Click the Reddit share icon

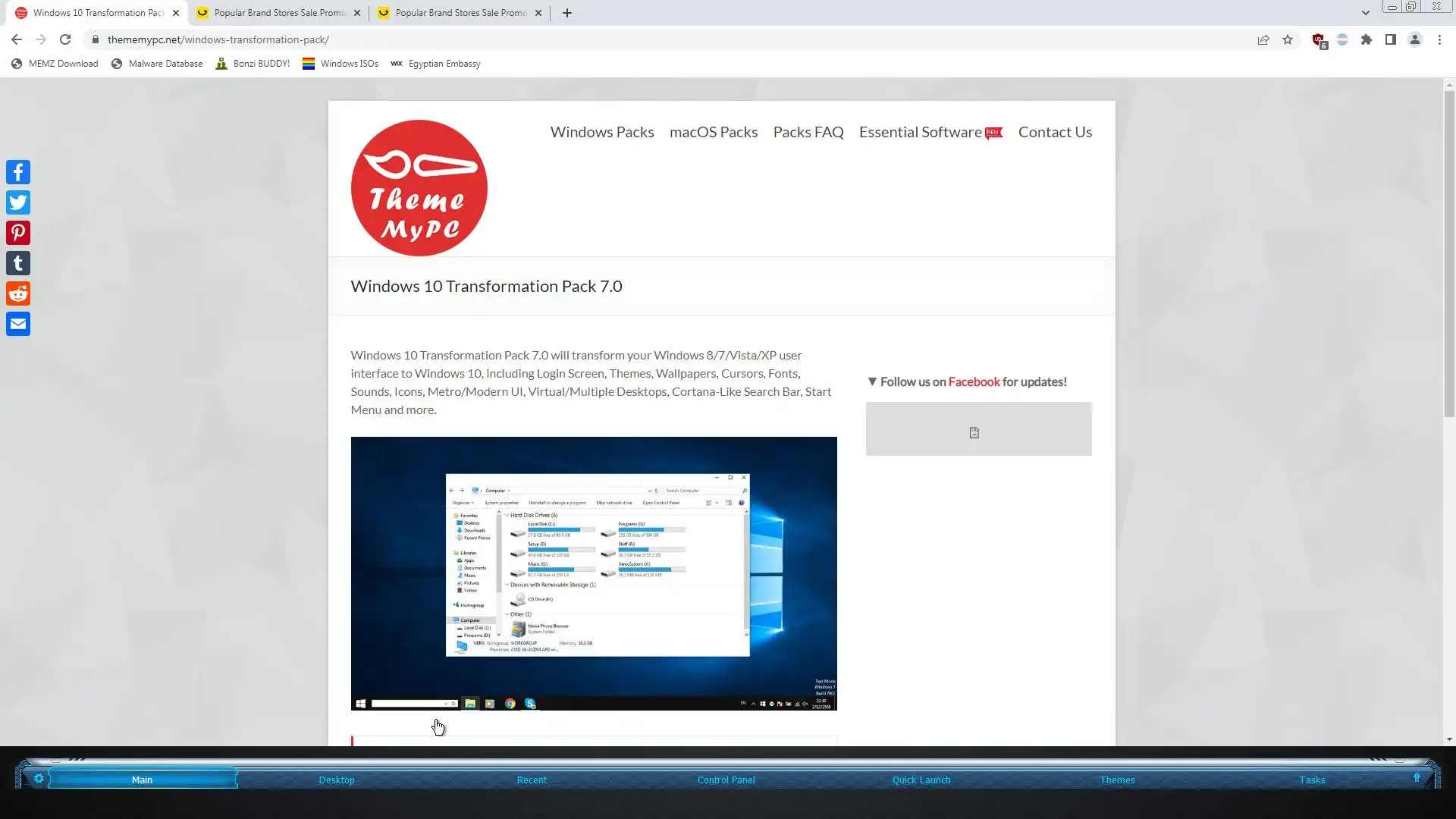[18, 293]
